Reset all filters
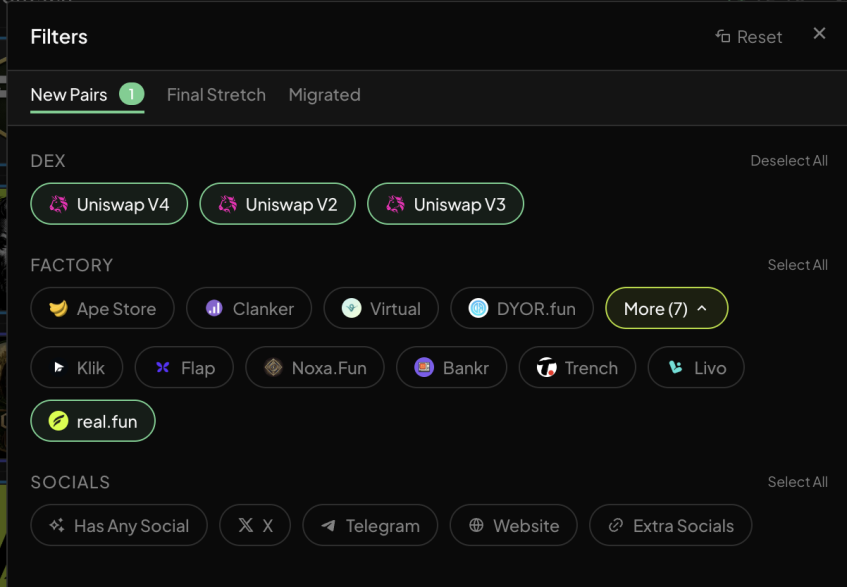 coord(749,37)
